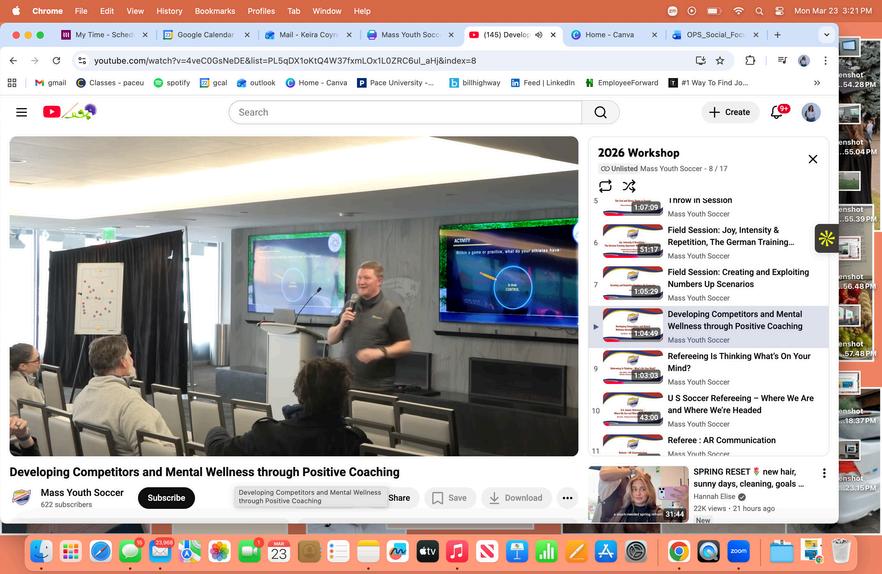The height and width of the screenshot is (574, 882).
Task: Subscribe to Mass Youth Soccer
Action: (166, 498)
